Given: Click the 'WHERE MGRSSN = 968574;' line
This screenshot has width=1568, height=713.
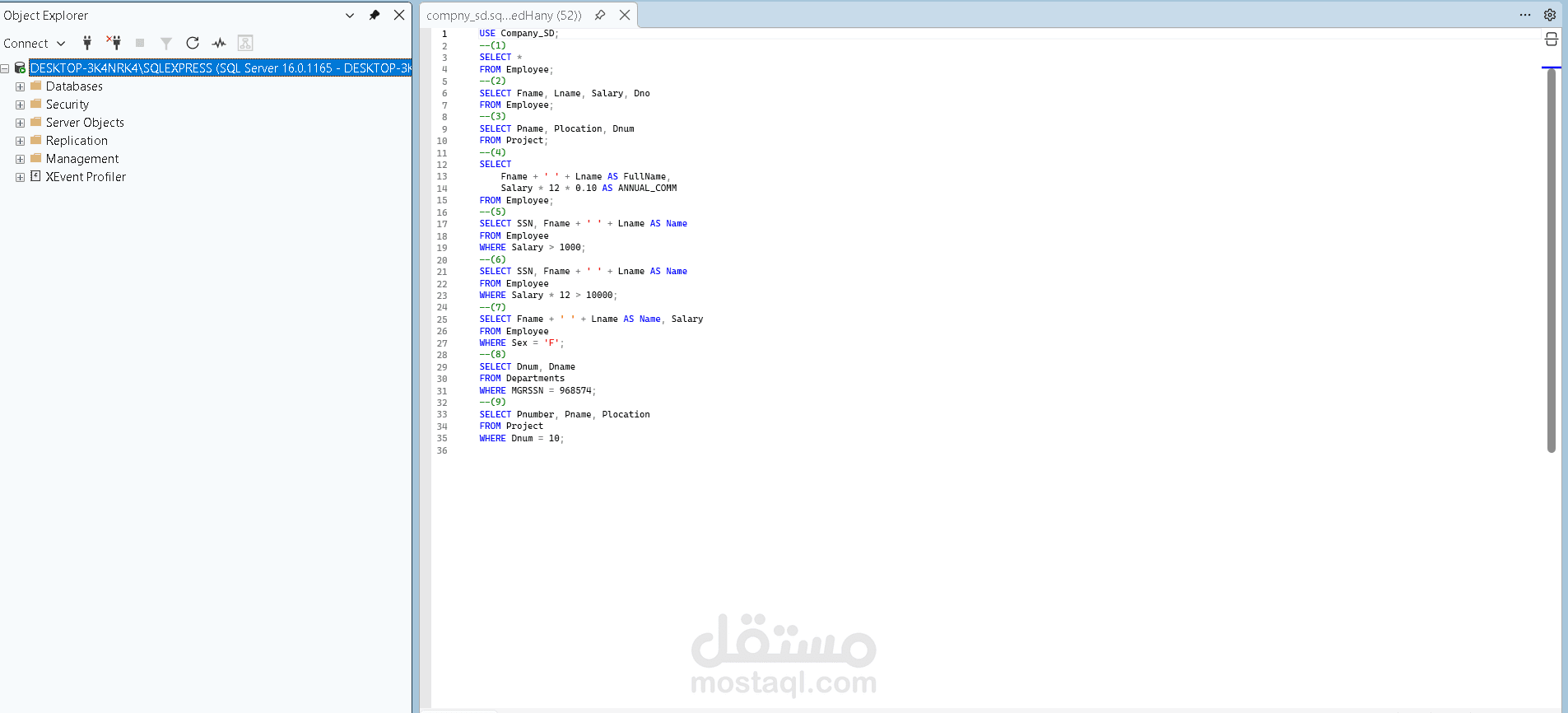Looking at the screenshot, I should (x=537, y=390).
